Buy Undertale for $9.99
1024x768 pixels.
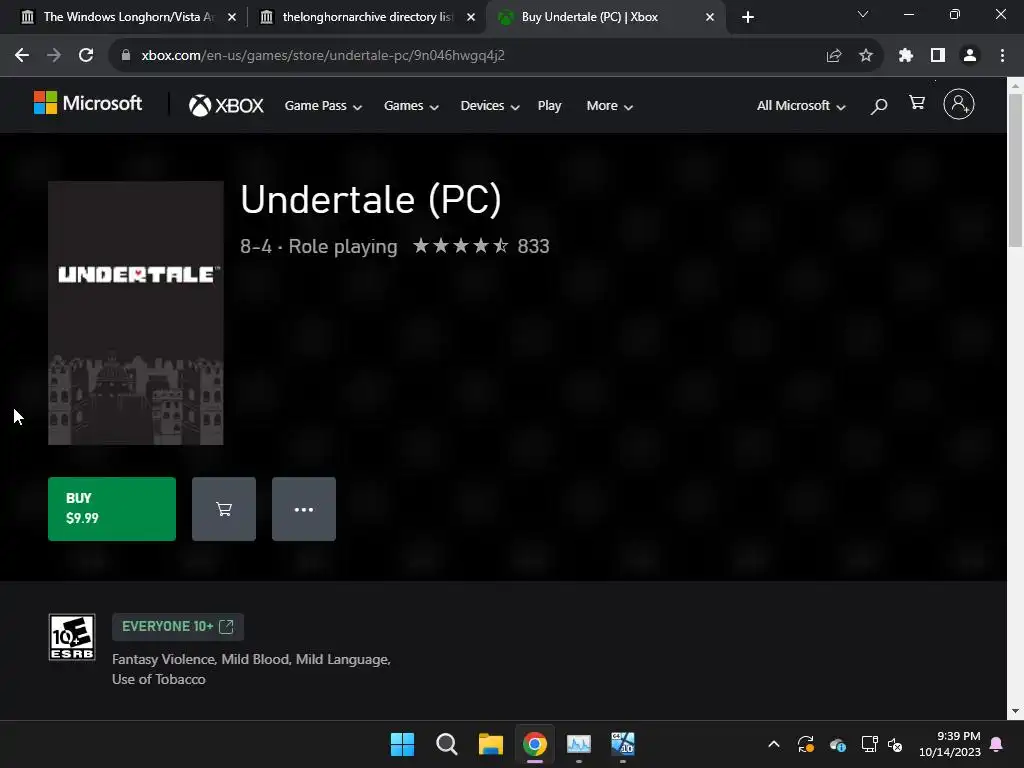112,509
